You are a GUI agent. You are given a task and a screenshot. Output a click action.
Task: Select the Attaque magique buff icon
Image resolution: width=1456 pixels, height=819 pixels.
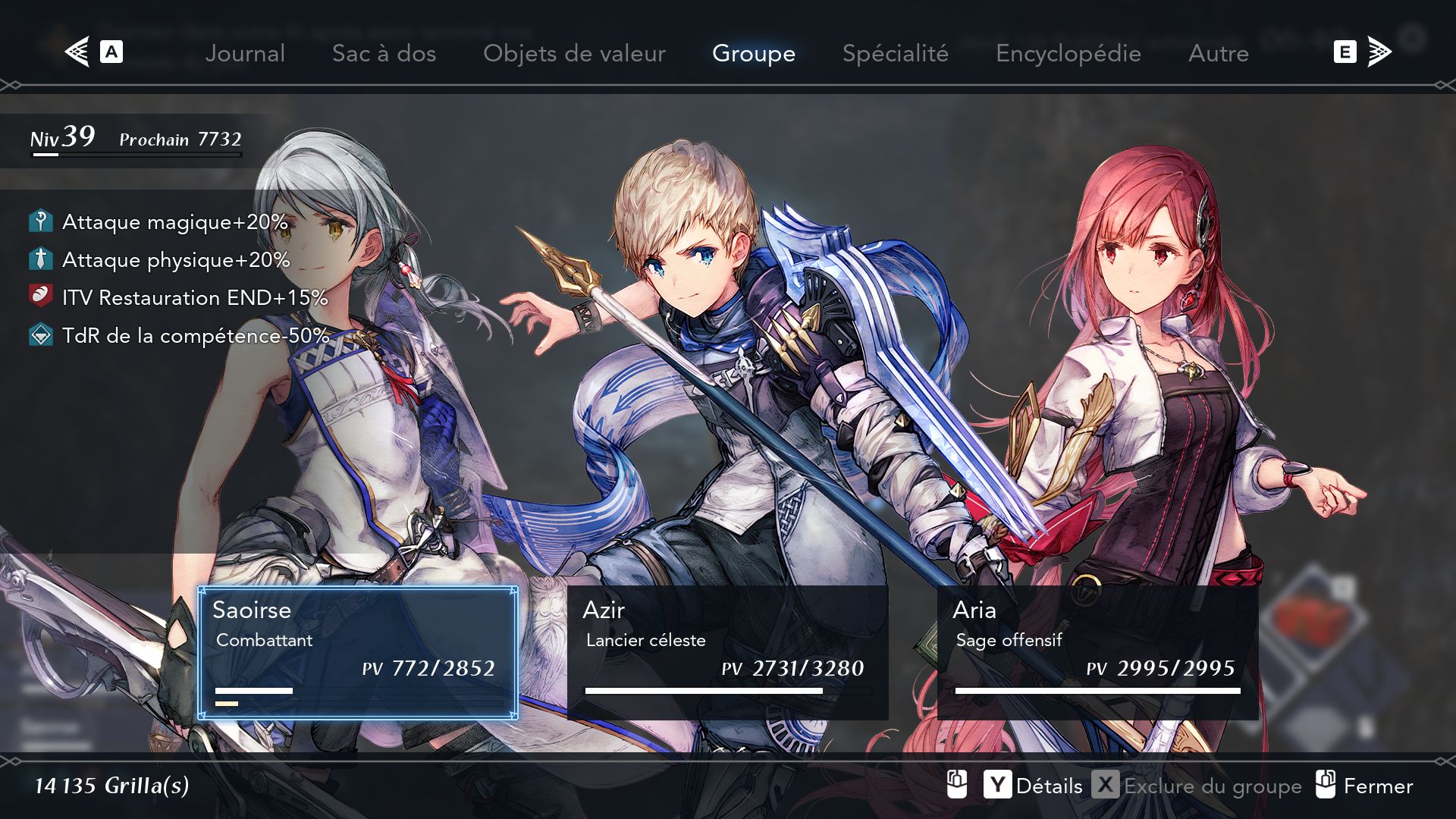click(41, 221)
